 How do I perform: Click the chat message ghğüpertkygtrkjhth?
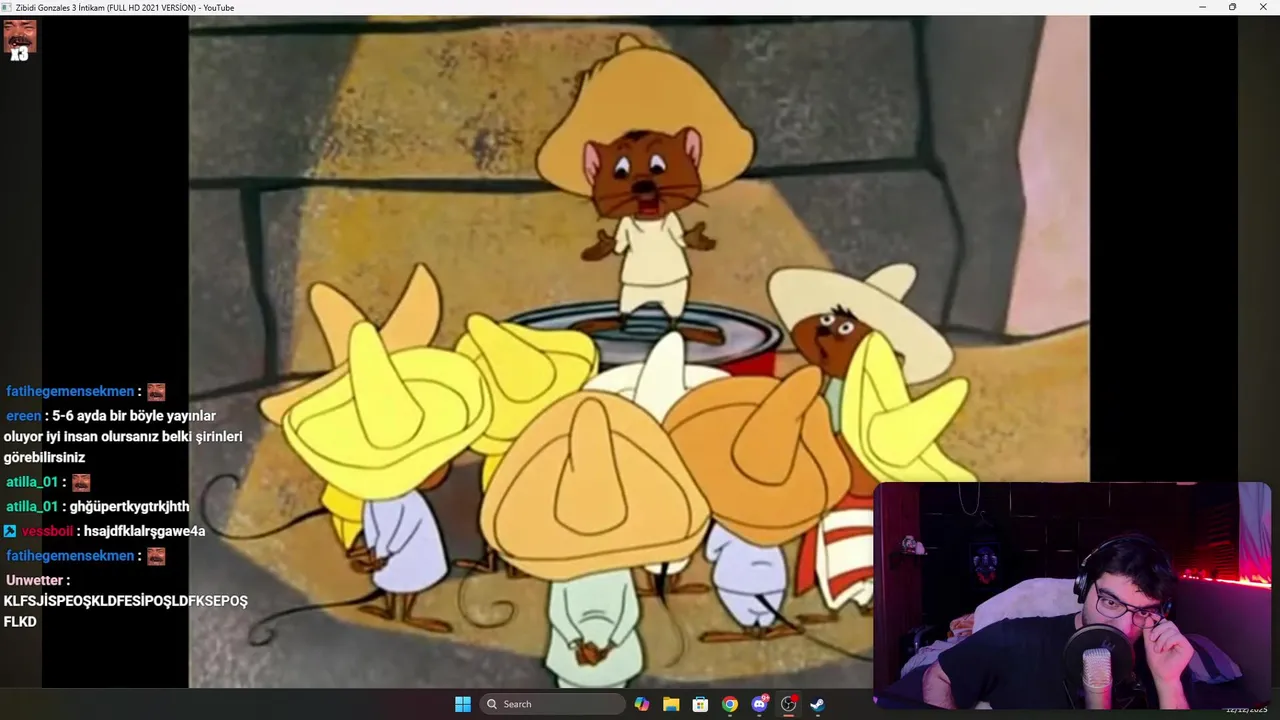pos(129,507)
